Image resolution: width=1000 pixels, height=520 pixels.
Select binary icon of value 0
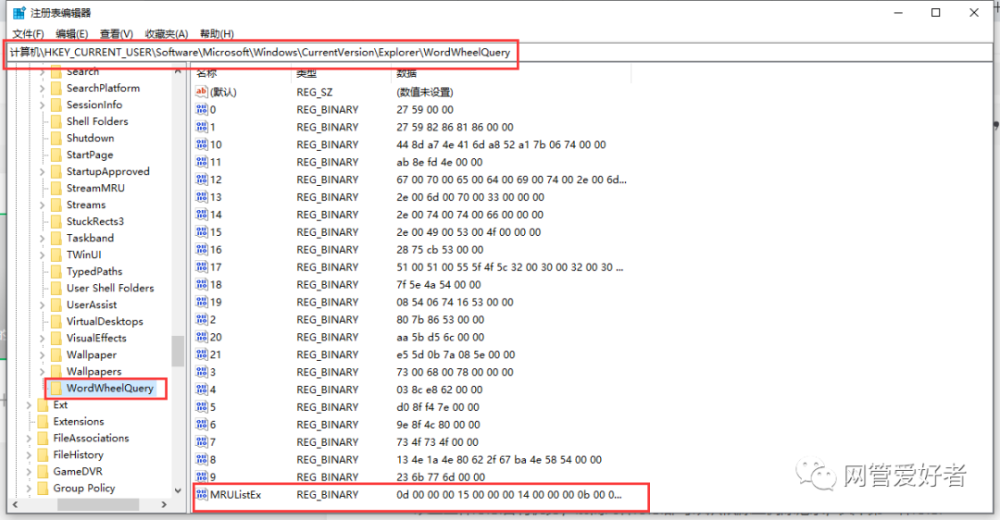(202, 110)
